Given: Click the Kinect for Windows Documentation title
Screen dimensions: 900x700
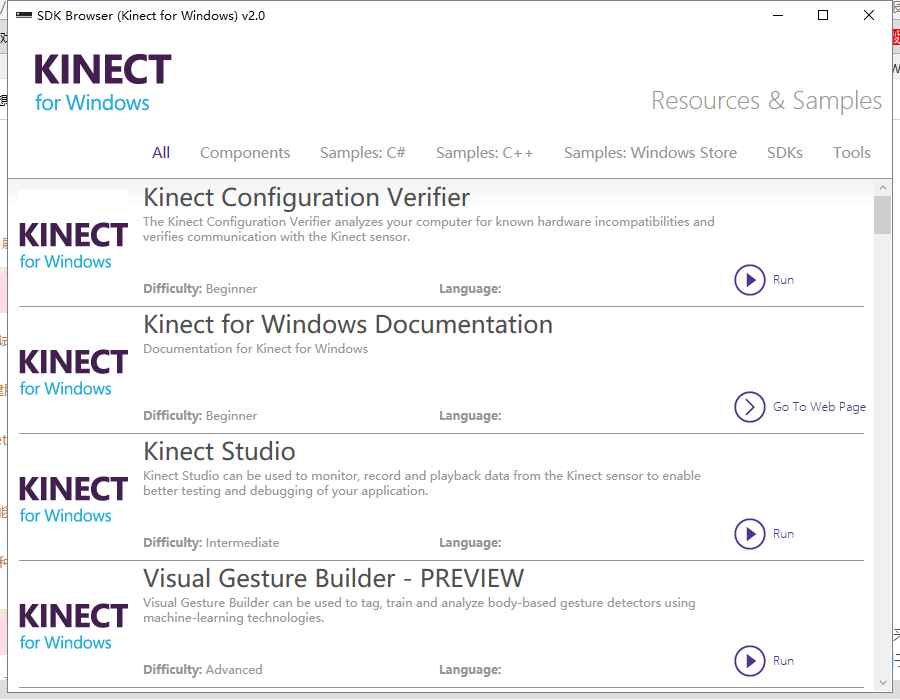Looking at the screenshot, I should [x=347, y=324].
